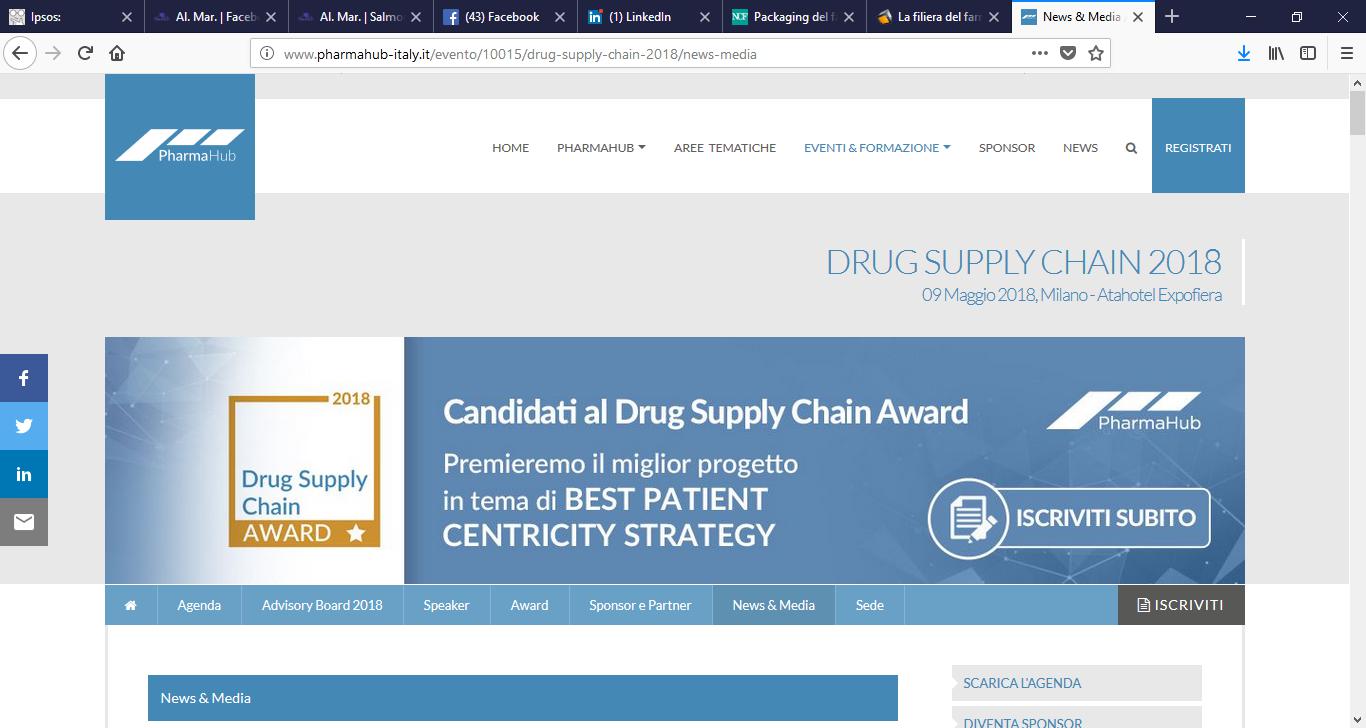Go back with the browser back arrow
Screen dimensions: 1366x728
point(19,53)
